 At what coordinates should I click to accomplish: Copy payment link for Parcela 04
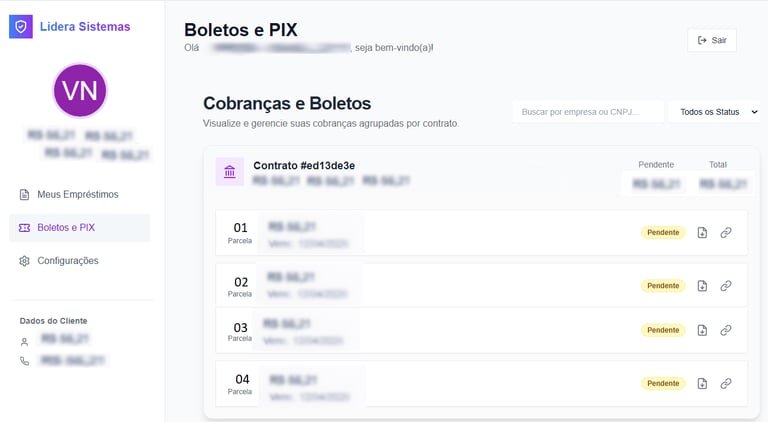point(726,383)
